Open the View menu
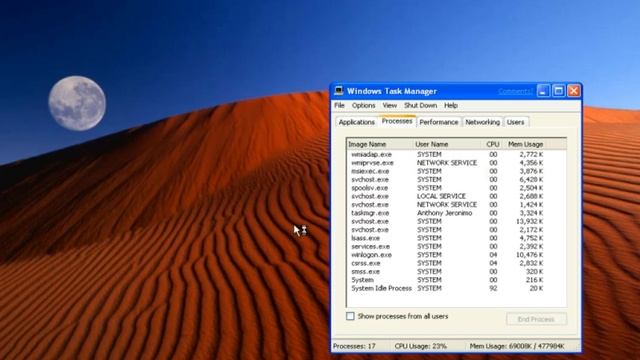 (x=389, y=105)
